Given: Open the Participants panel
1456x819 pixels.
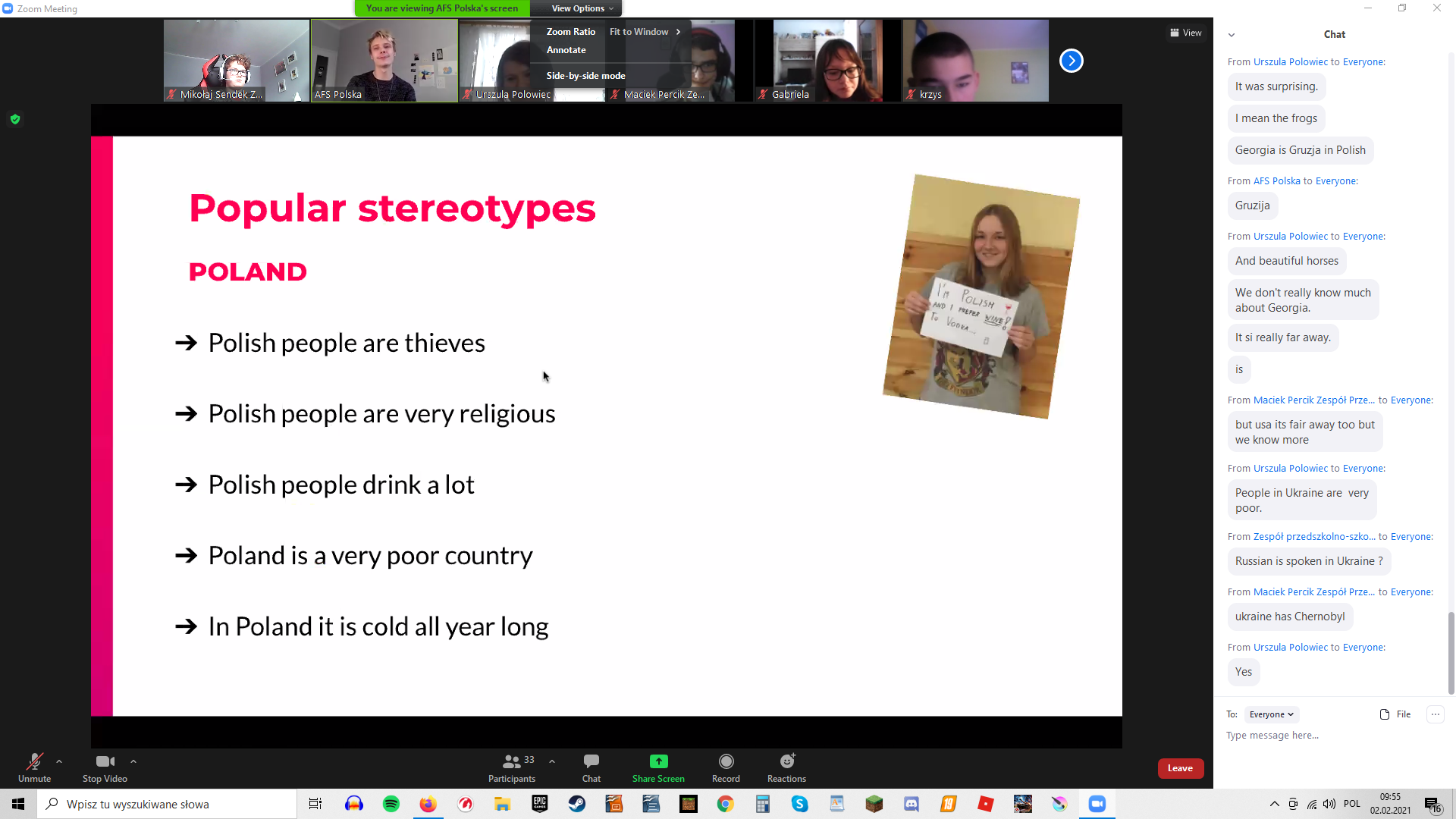Looking at the screenshot, I should point(512,767).
